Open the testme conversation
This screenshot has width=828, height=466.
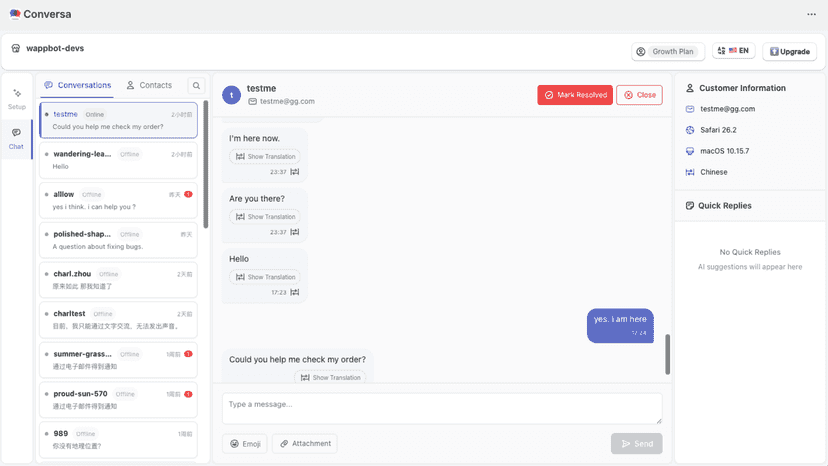118,120
